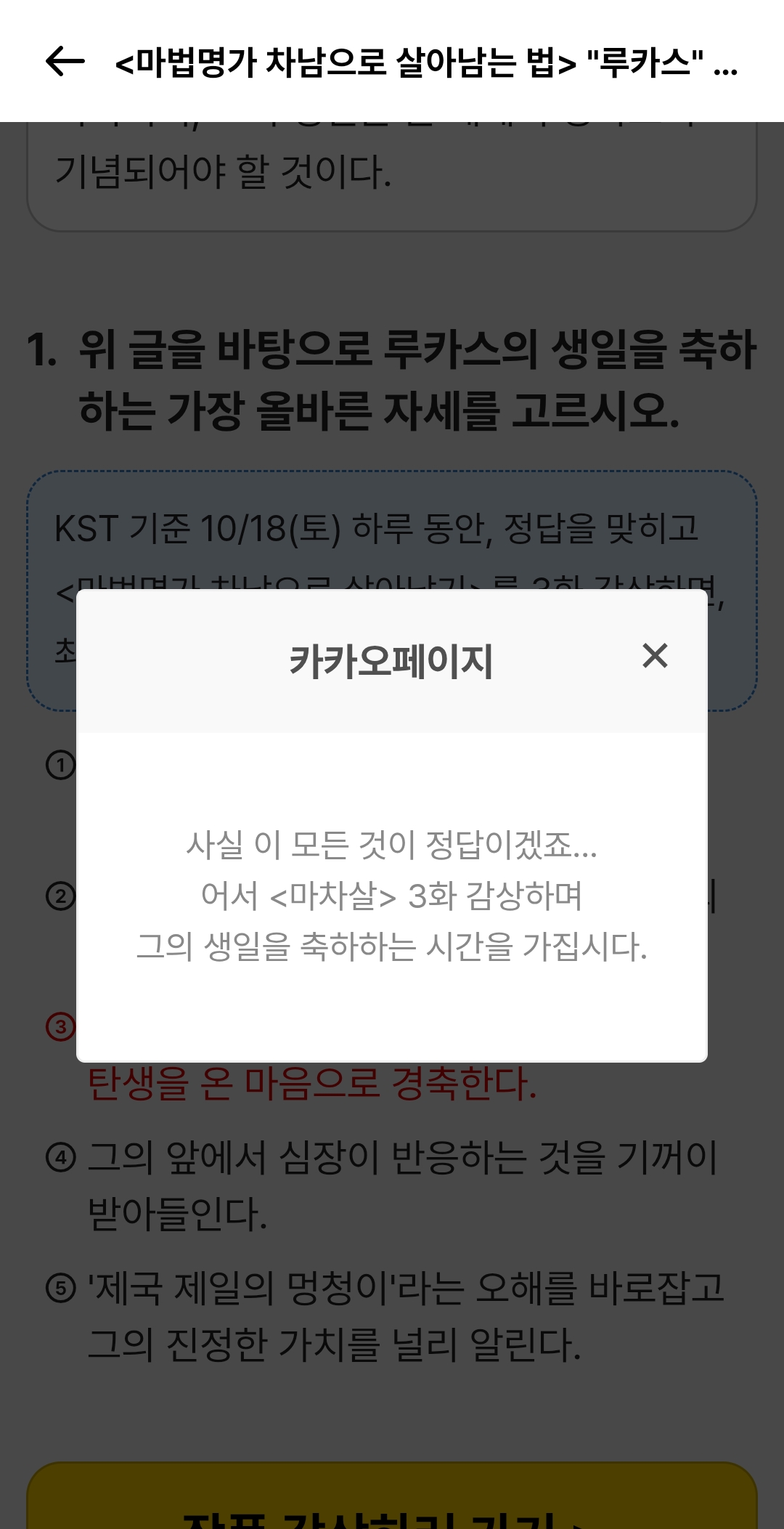
Task: Tap passage text 기념되어야 할 것이다
Action: pyautogui.click(x=223, y=172)
